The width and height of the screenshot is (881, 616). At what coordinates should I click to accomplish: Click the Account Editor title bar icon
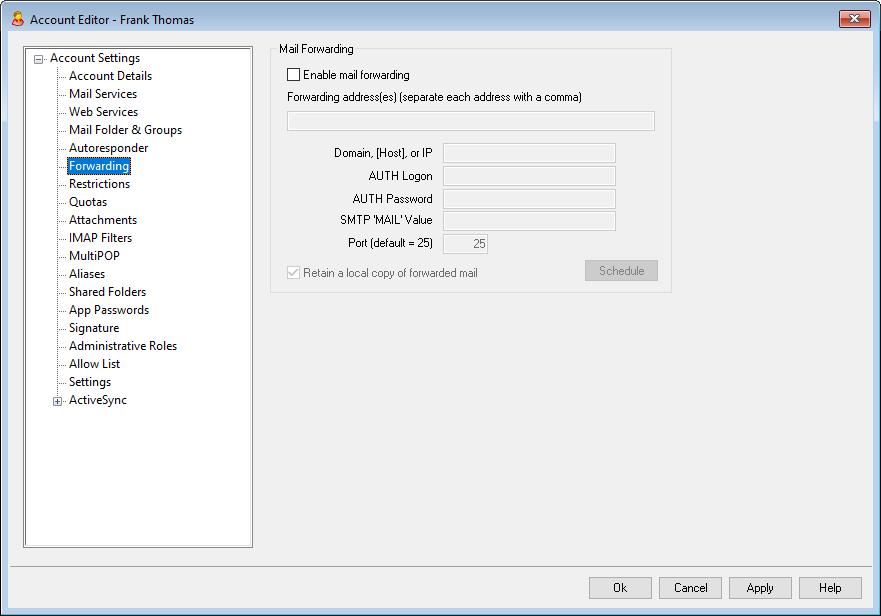17,20
